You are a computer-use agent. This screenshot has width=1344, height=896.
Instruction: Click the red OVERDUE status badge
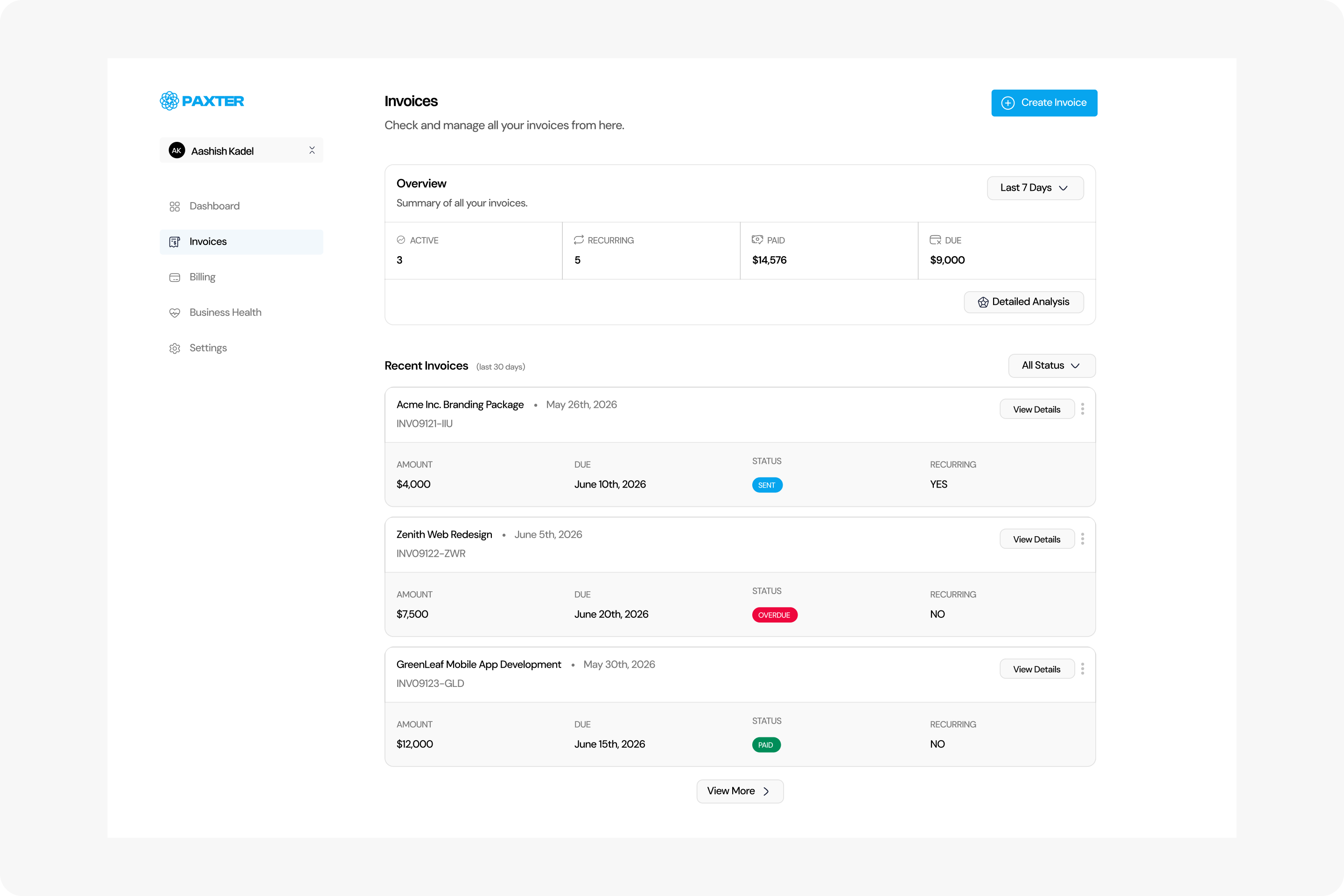point(774,615)
